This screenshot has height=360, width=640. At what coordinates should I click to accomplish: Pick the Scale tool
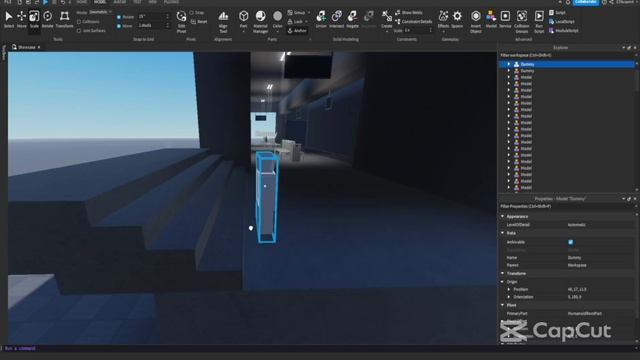[34, 19]
